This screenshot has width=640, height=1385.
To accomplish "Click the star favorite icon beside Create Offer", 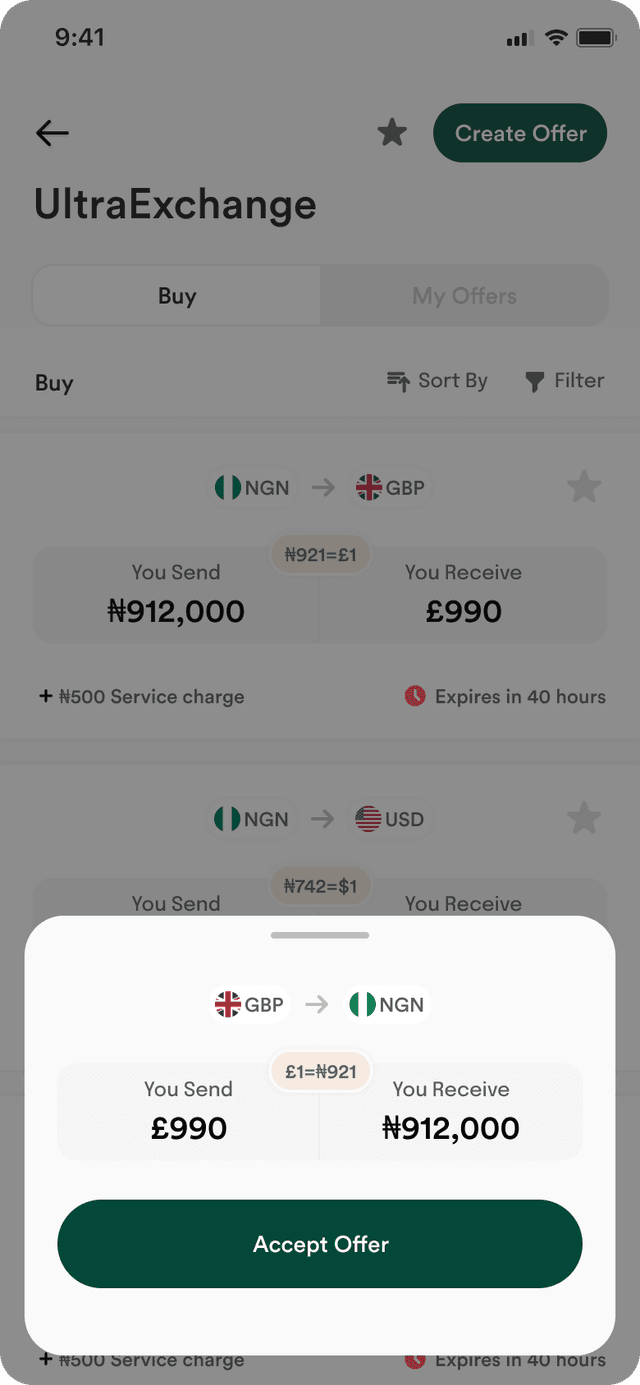I will [392, 133].
